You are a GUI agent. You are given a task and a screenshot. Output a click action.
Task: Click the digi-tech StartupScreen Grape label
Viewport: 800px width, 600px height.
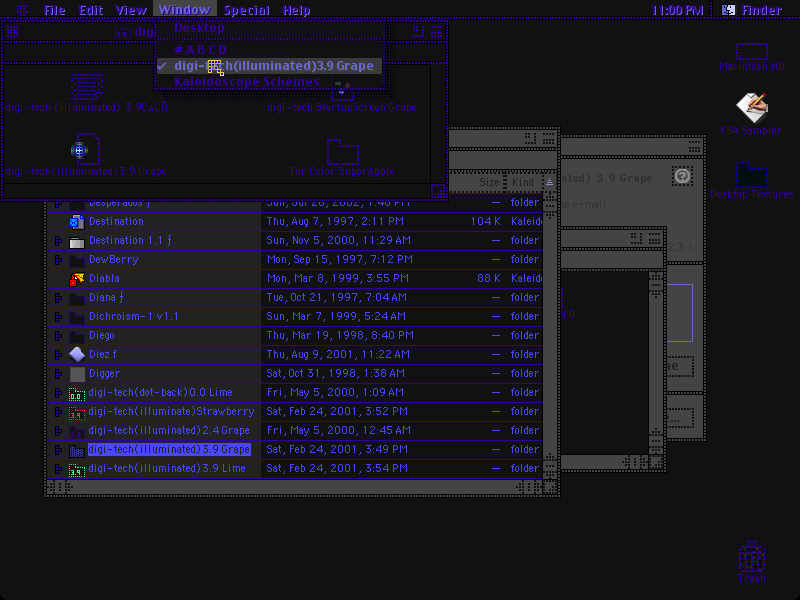click(x=342, y=107)
